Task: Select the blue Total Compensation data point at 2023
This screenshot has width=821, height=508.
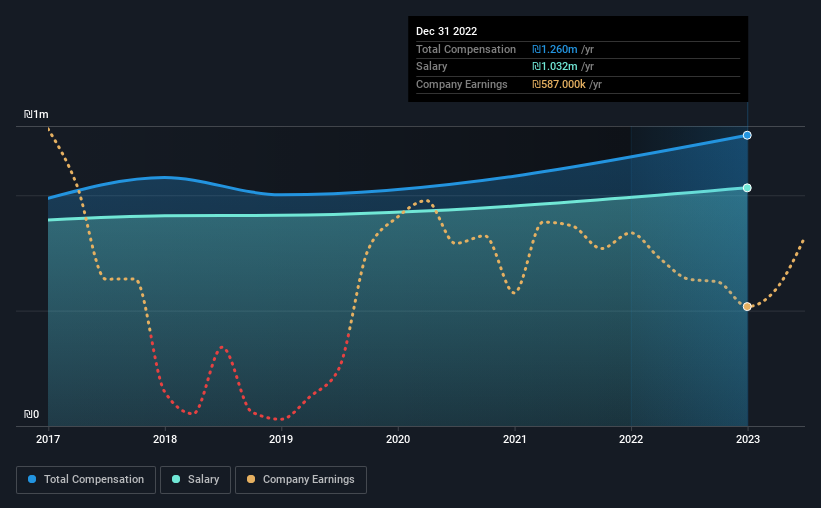Action: click(747, 135)
